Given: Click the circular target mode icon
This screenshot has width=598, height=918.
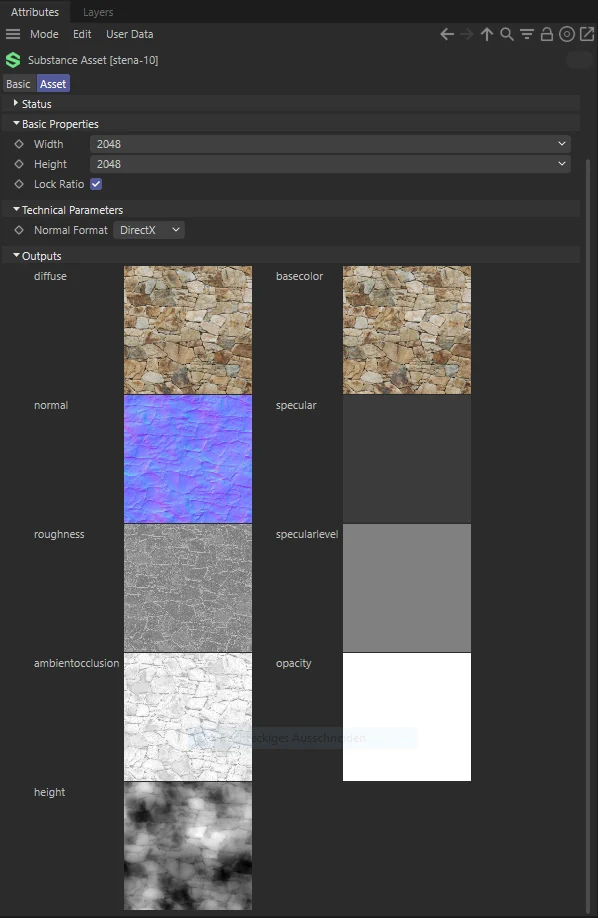Looking at the screenshot, I should pos(567,35).
